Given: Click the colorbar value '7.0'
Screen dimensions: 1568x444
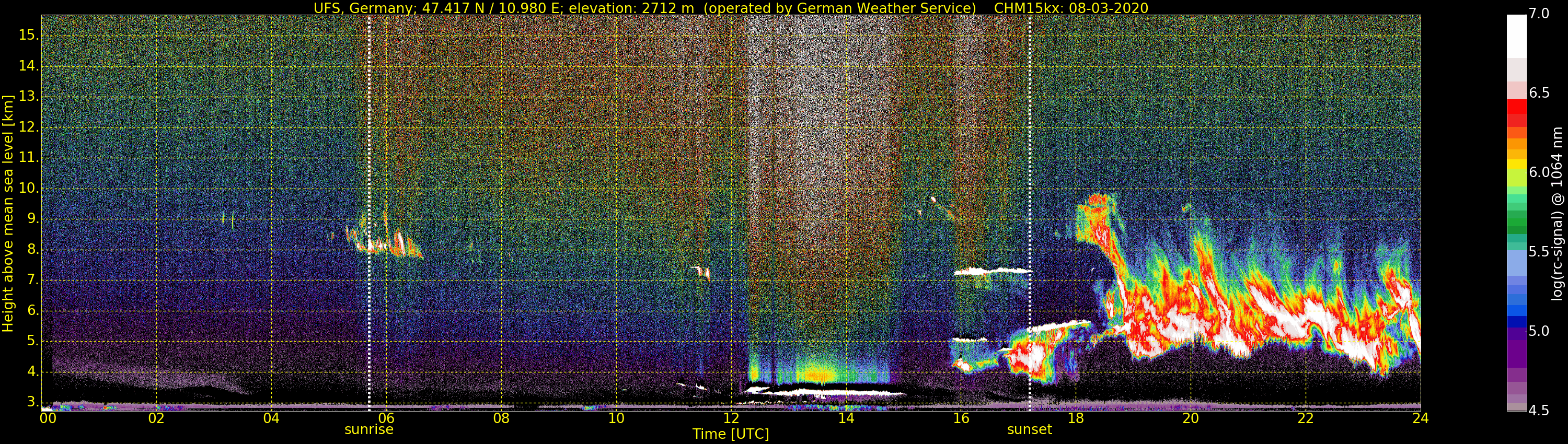Looking at the screenshot, I should pyautogui.click(x=1539, y=14).
